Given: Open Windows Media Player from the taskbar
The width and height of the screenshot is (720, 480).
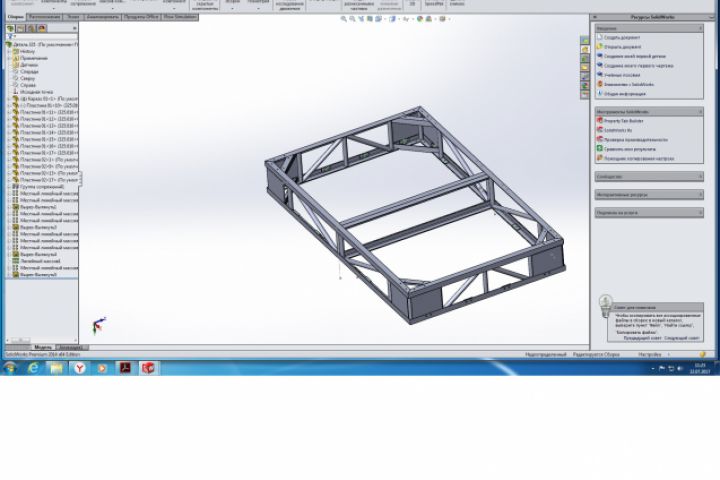Looking at the screenshot, I should click(x=102, y=368).
